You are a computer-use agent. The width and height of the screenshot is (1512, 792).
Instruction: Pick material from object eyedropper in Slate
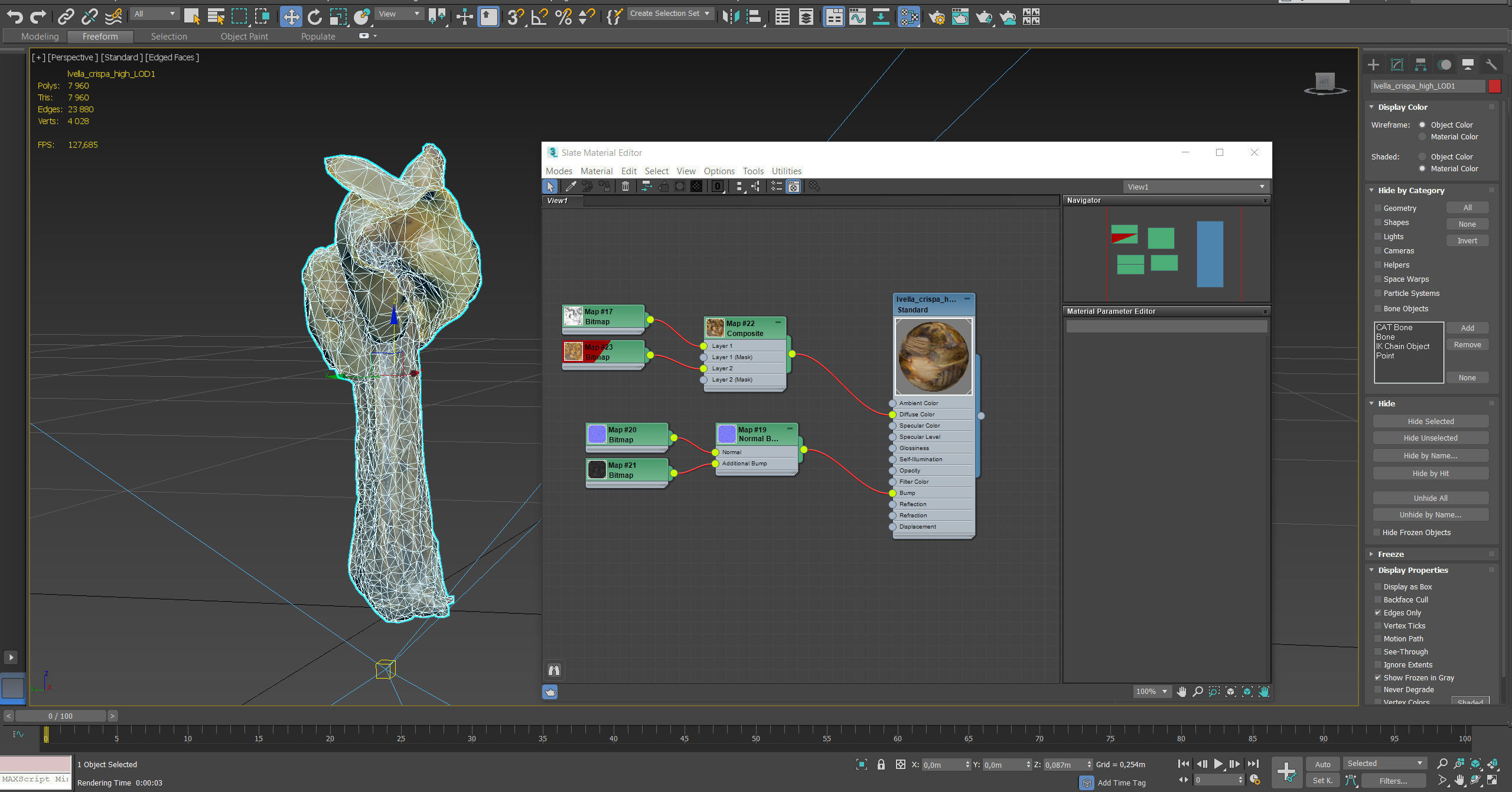tap(571, 187)
